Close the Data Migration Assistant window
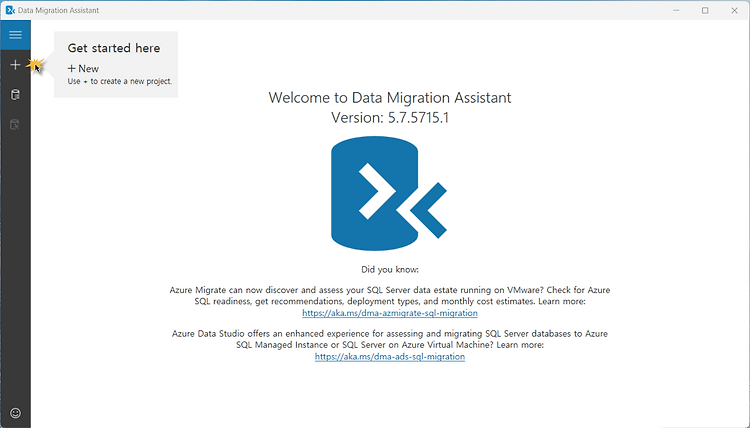The height and width of the screenshot is (428, 750). point(734,10)
